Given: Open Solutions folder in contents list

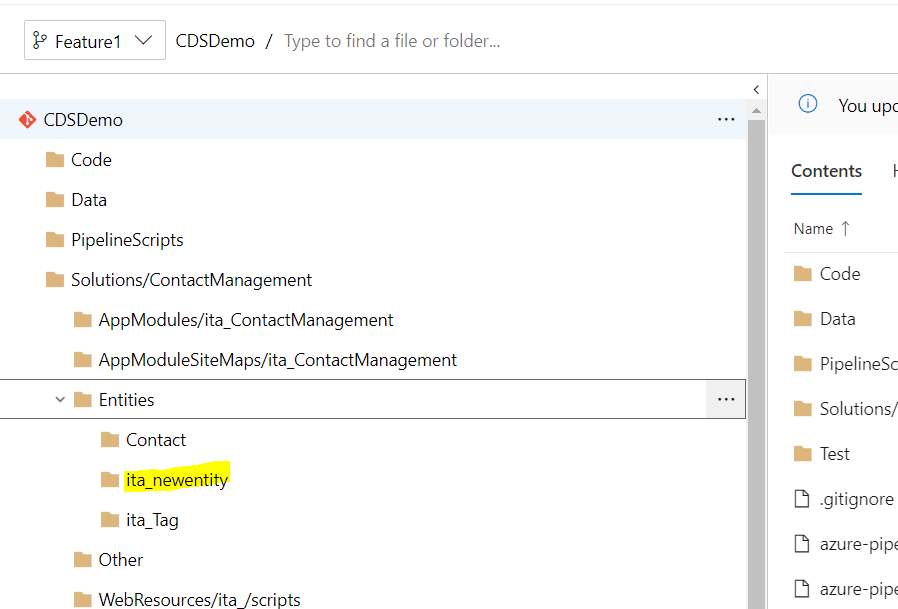Looking at the screenshot, I should (x=858, y=408).
